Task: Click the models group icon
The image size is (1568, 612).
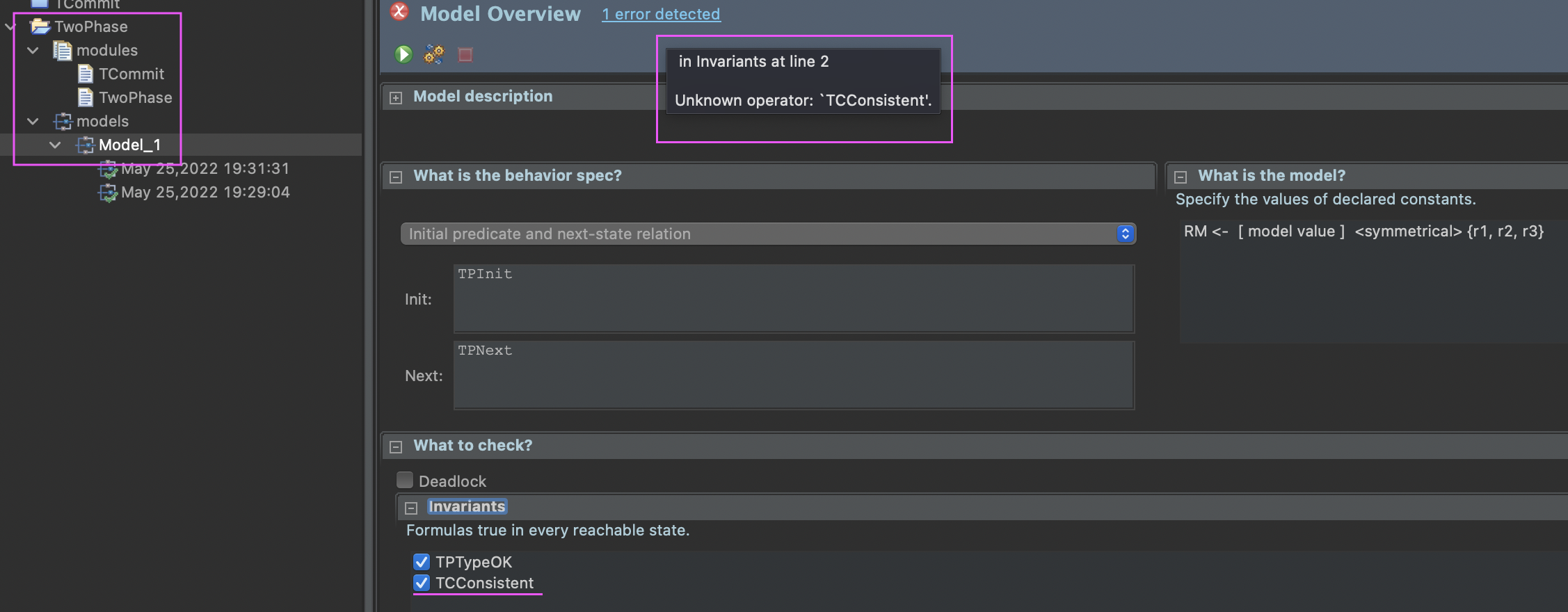Action: 63,121
